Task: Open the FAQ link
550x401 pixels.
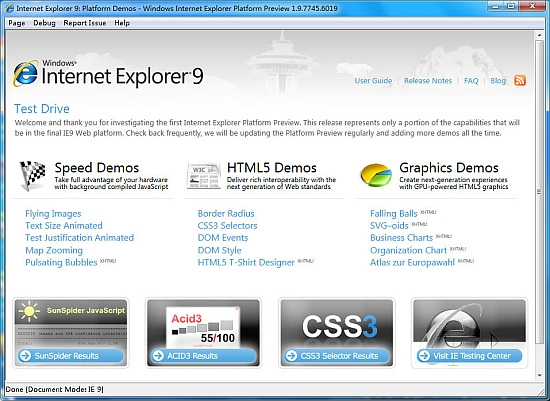Action: tap(471, 81)
